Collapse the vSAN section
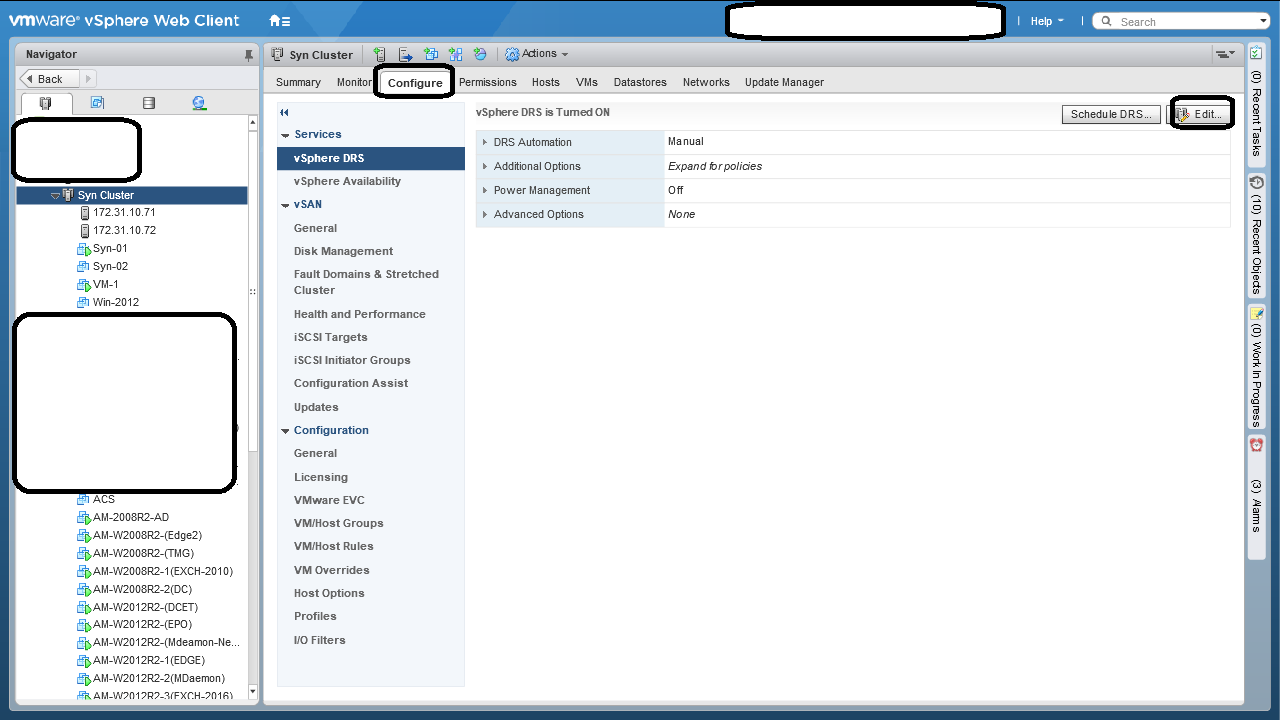This screenshot has width=1280, height=720. (x=286, y=205)
